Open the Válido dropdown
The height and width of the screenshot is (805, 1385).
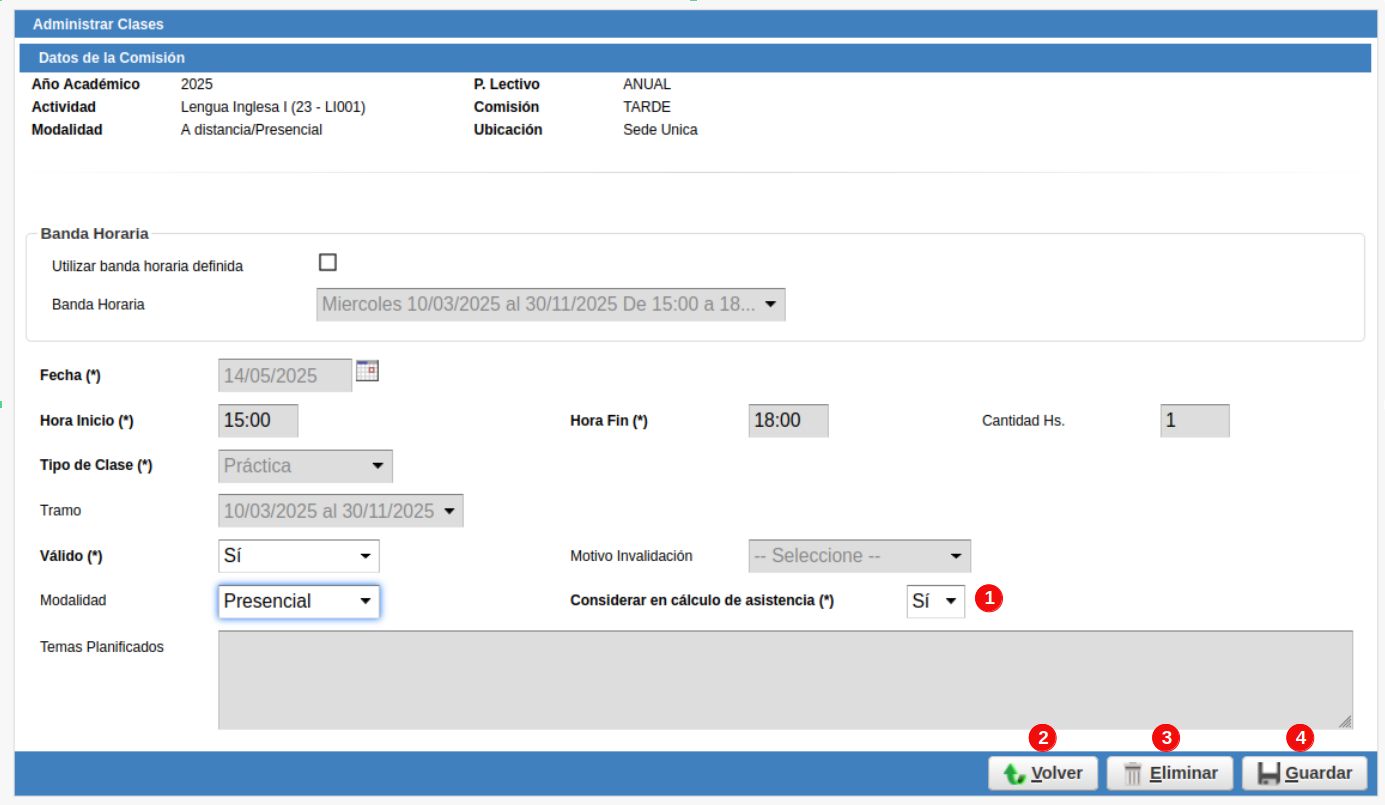(x=298, y=556)
